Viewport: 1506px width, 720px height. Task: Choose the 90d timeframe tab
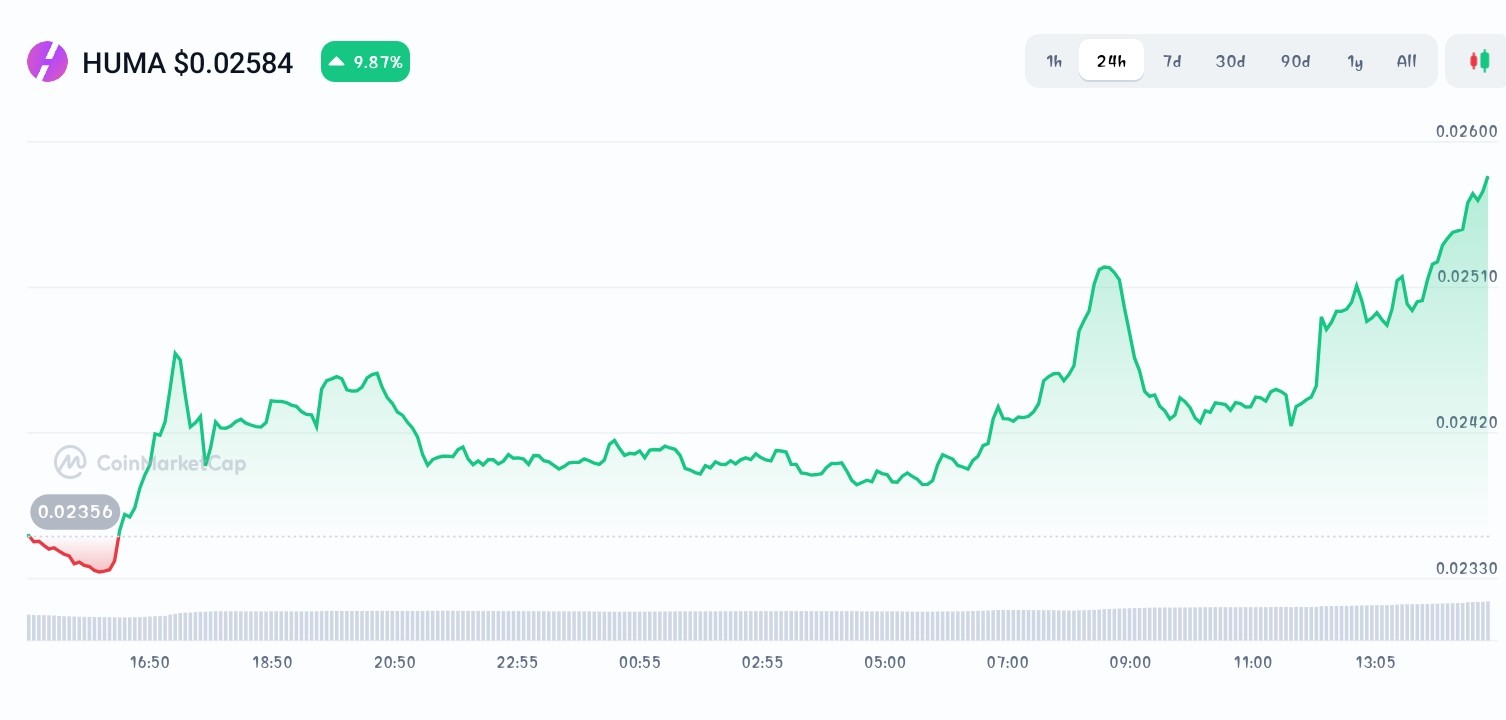coord(1295,61)
